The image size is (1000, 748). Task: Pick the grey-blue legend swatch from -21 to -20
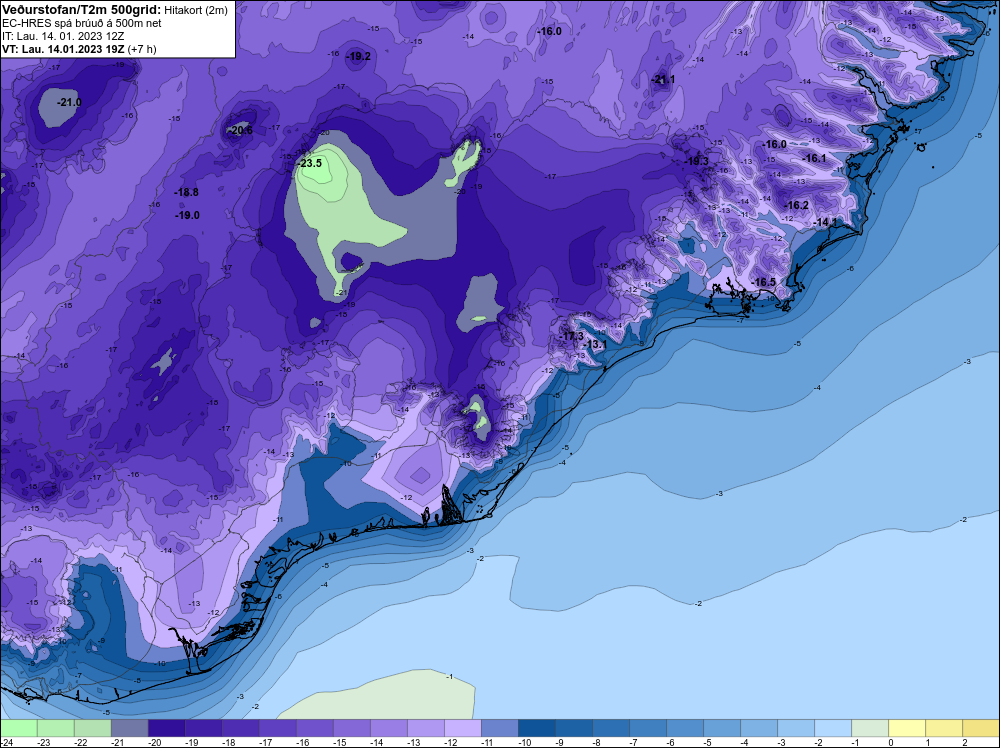pyautogui.click(x=129, y=728)
